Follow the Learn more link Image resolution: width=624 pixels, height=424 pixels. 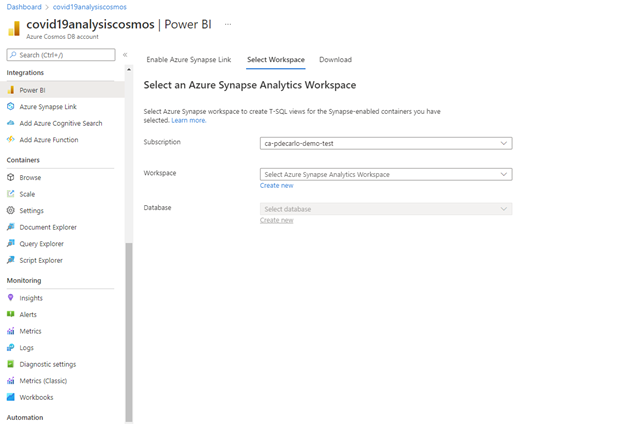pos(189,120)
